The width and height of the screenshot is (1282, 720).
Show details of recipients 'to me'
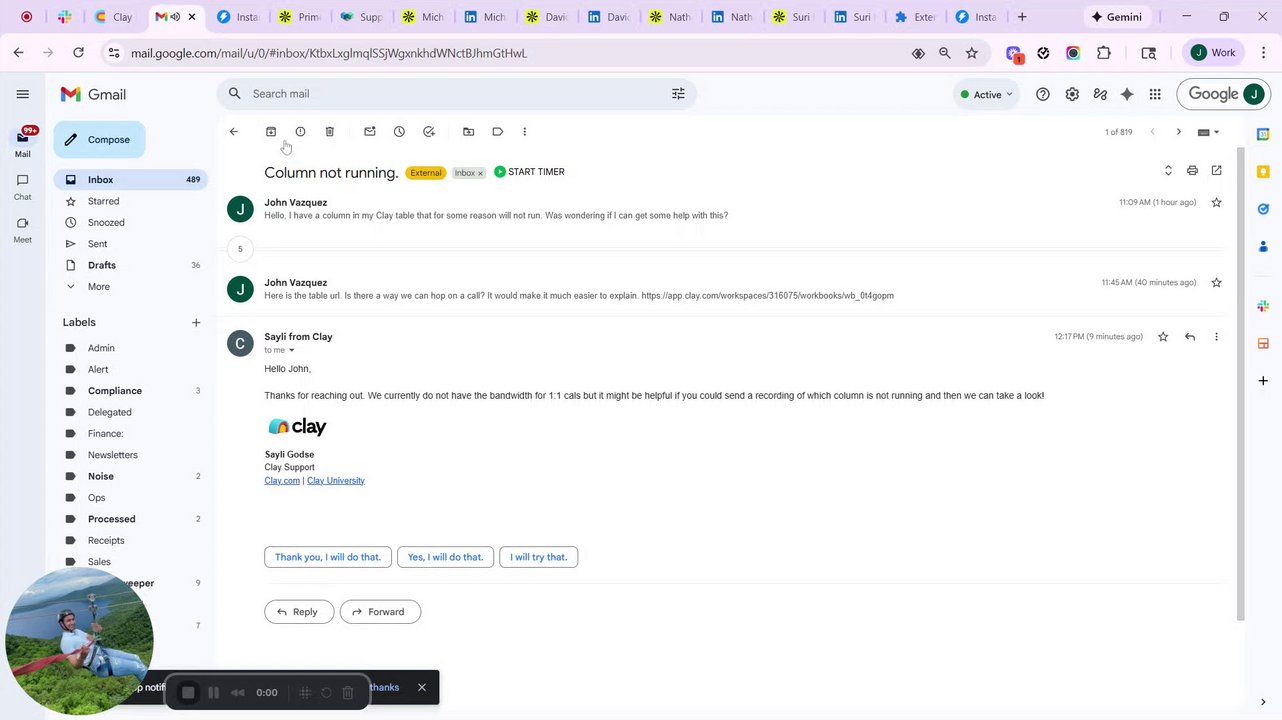(x=292, y=351)
